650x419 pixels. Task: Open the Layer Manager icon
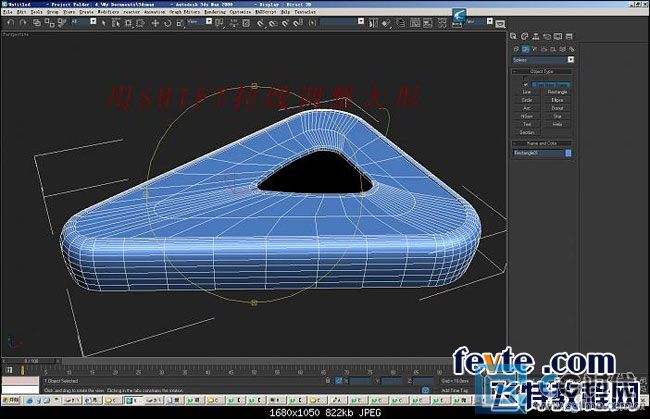pyautogui.click(x=401, y=23)
